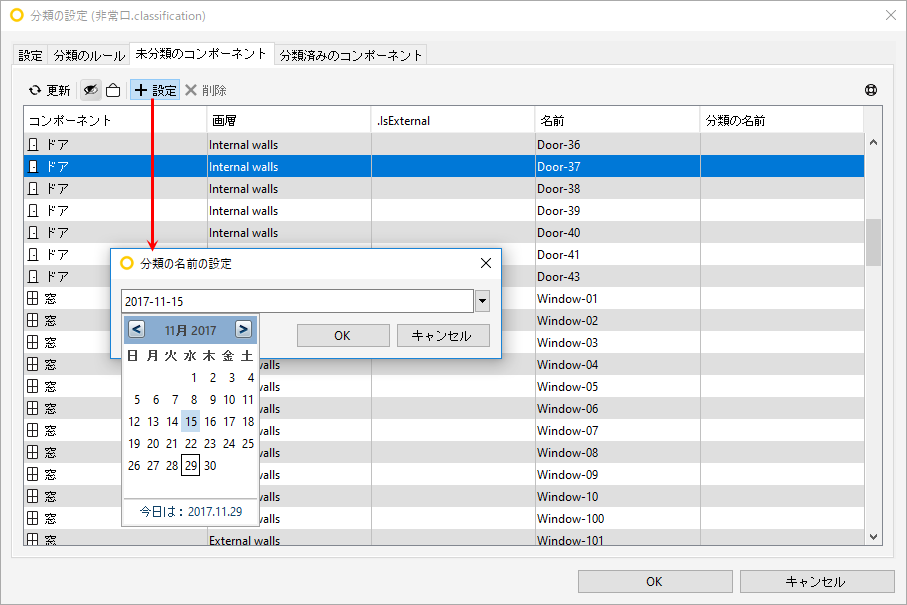Click the 今日は: 2017.11.29 link
The image size is (907, 605).
[x=191, y=512]
